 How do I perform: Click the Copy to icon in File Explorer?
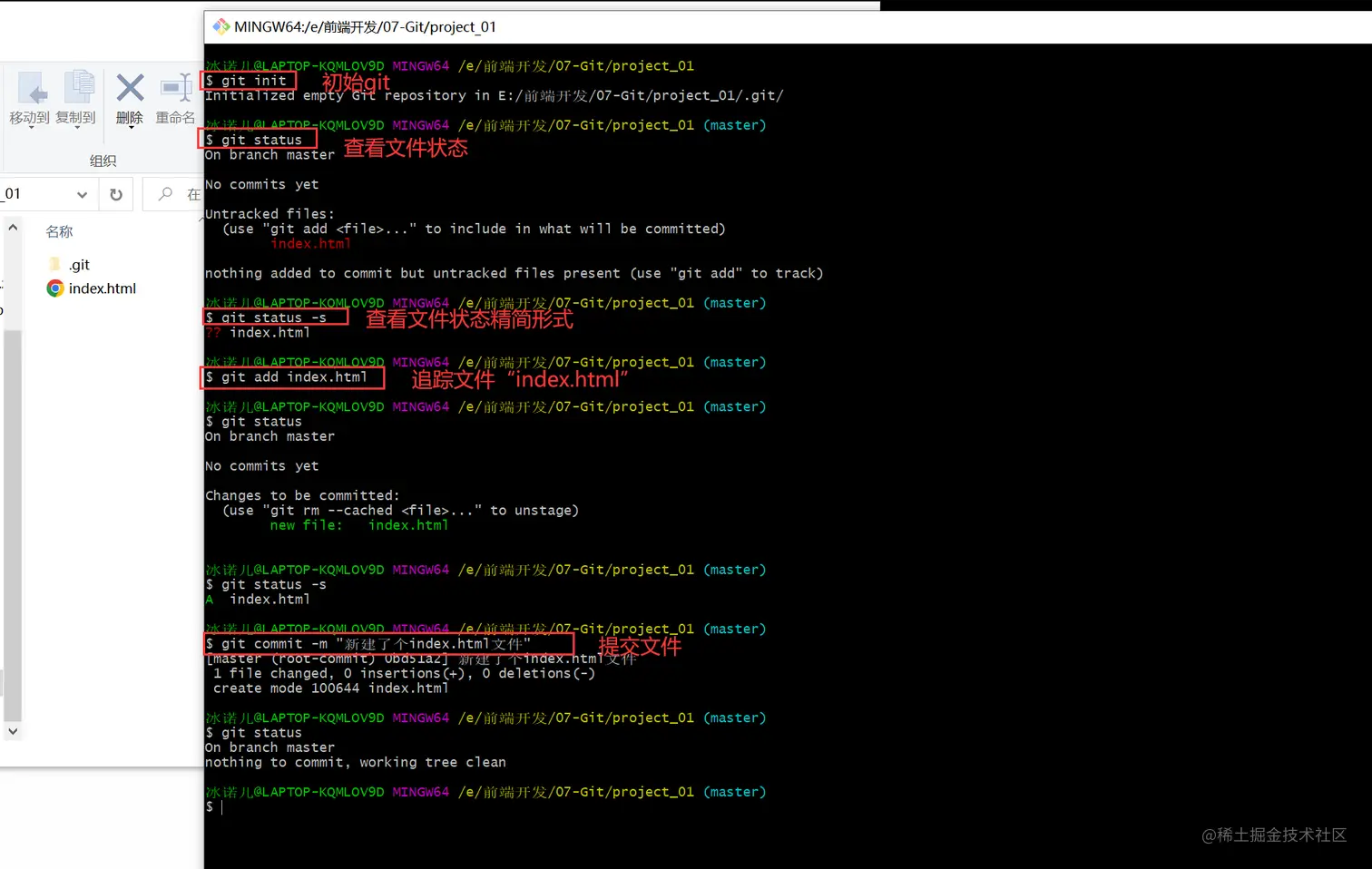(x=78, y=88)
